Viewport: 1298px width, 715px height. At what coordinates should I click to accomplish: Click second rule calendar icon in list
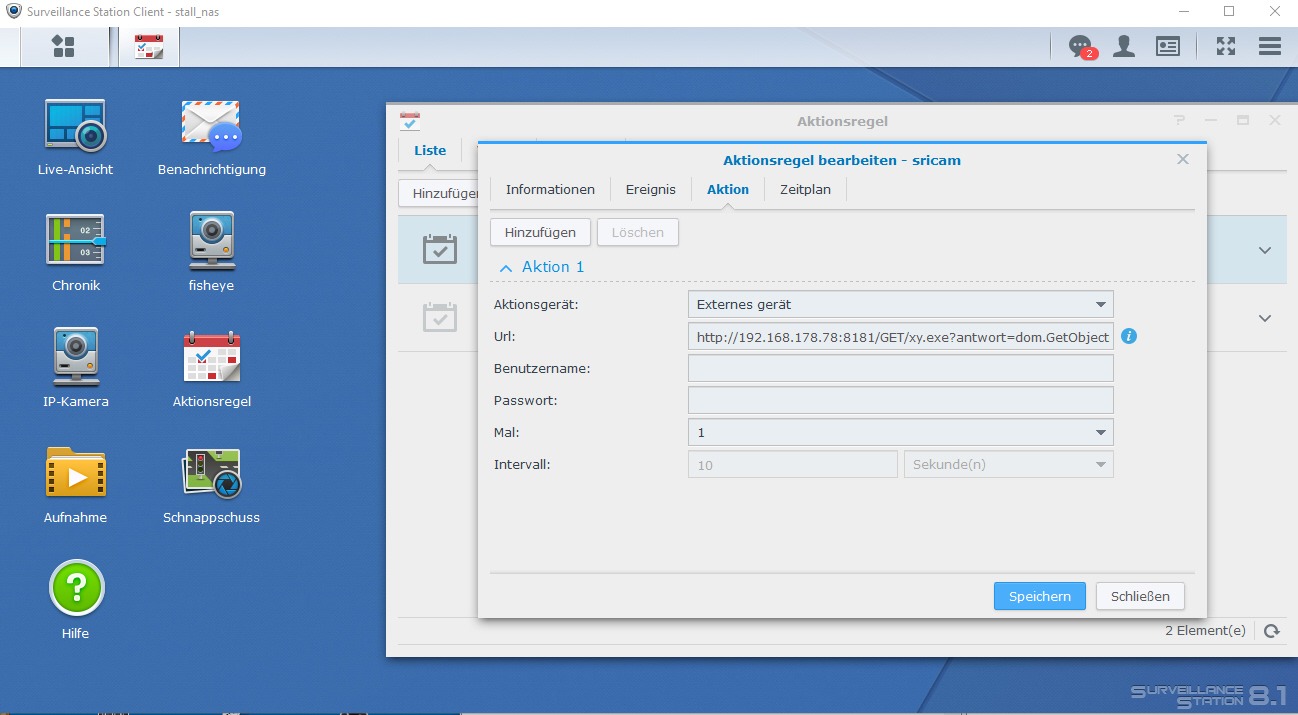[x=440, y=318]
